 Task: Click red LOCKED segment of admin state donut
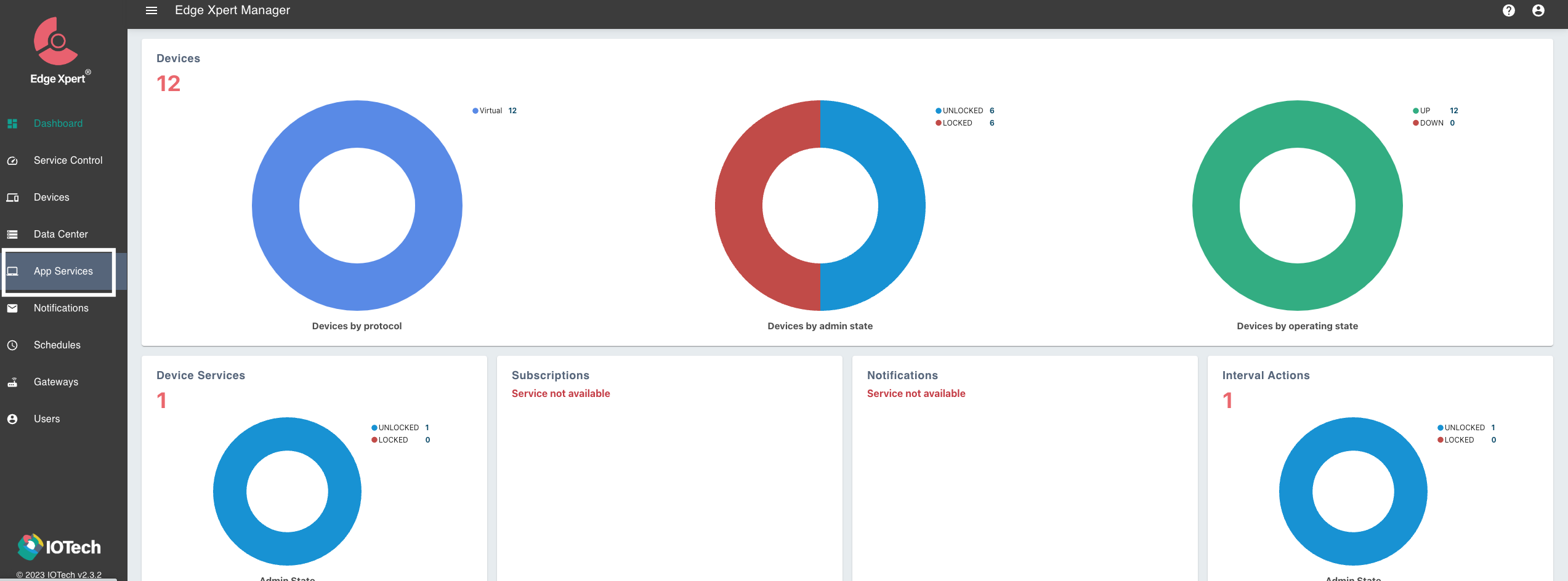pyautogui.click(x=739, y=206)
